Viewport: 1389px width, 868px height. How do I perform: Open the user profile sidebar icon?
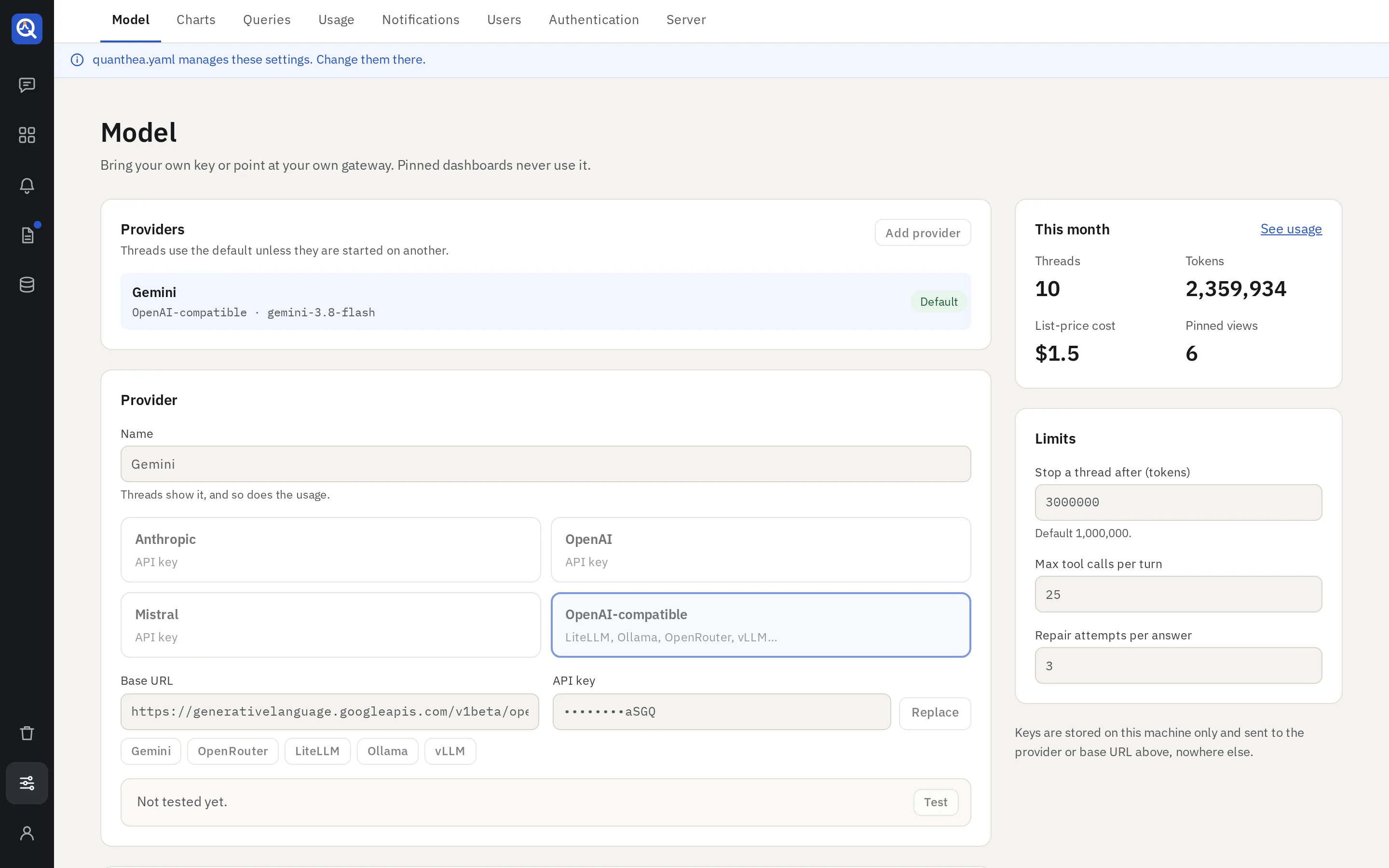tap(27, 833)
